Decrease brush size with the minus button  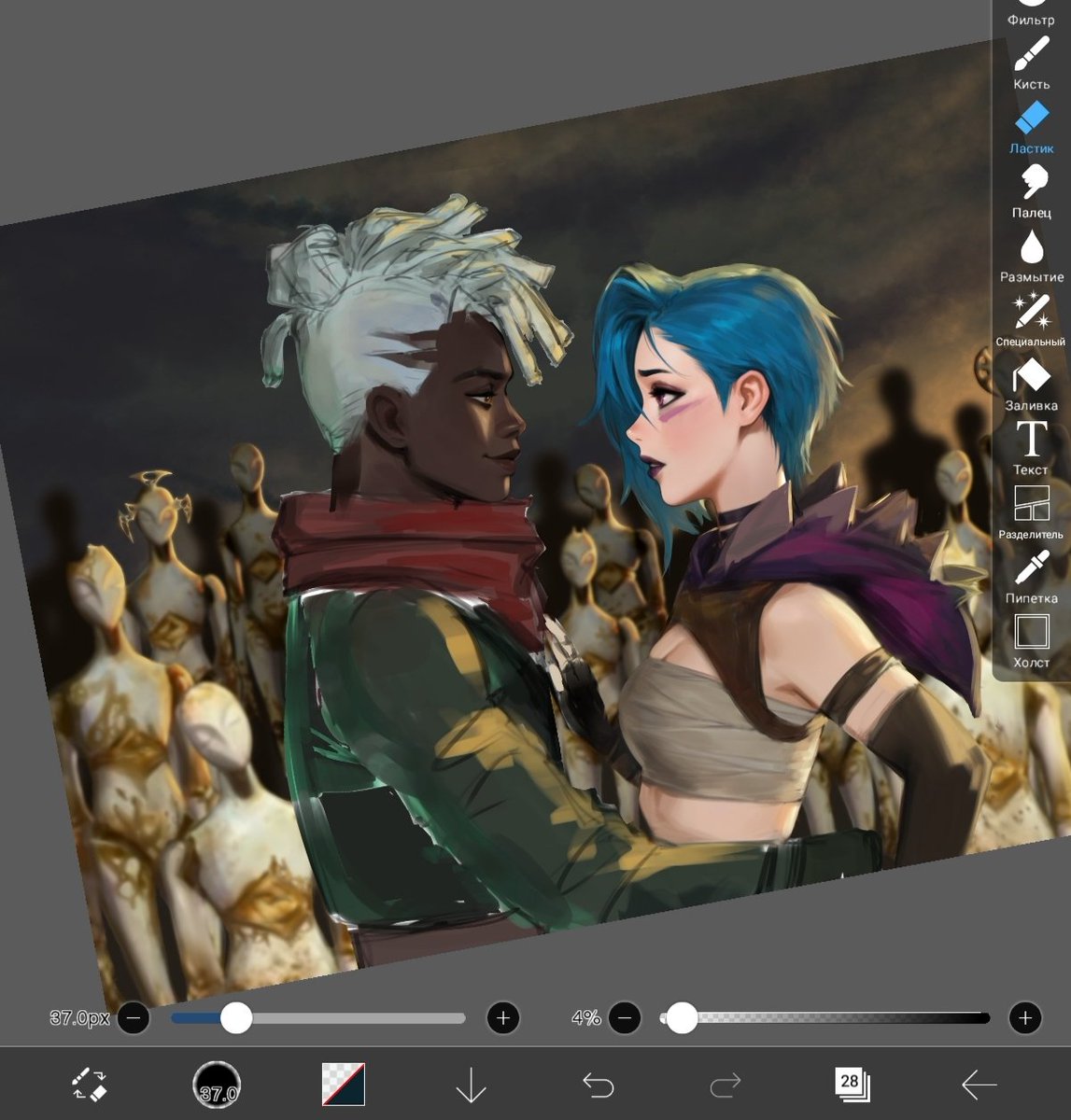coord(135,1018)
